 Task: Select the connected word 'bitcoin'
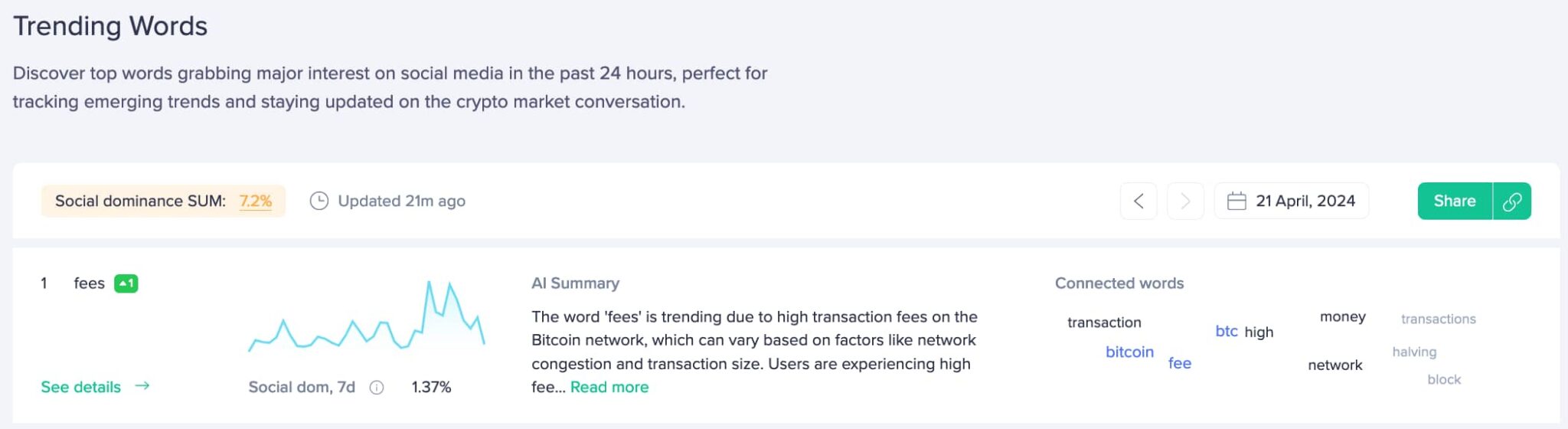pos(1129,352)
